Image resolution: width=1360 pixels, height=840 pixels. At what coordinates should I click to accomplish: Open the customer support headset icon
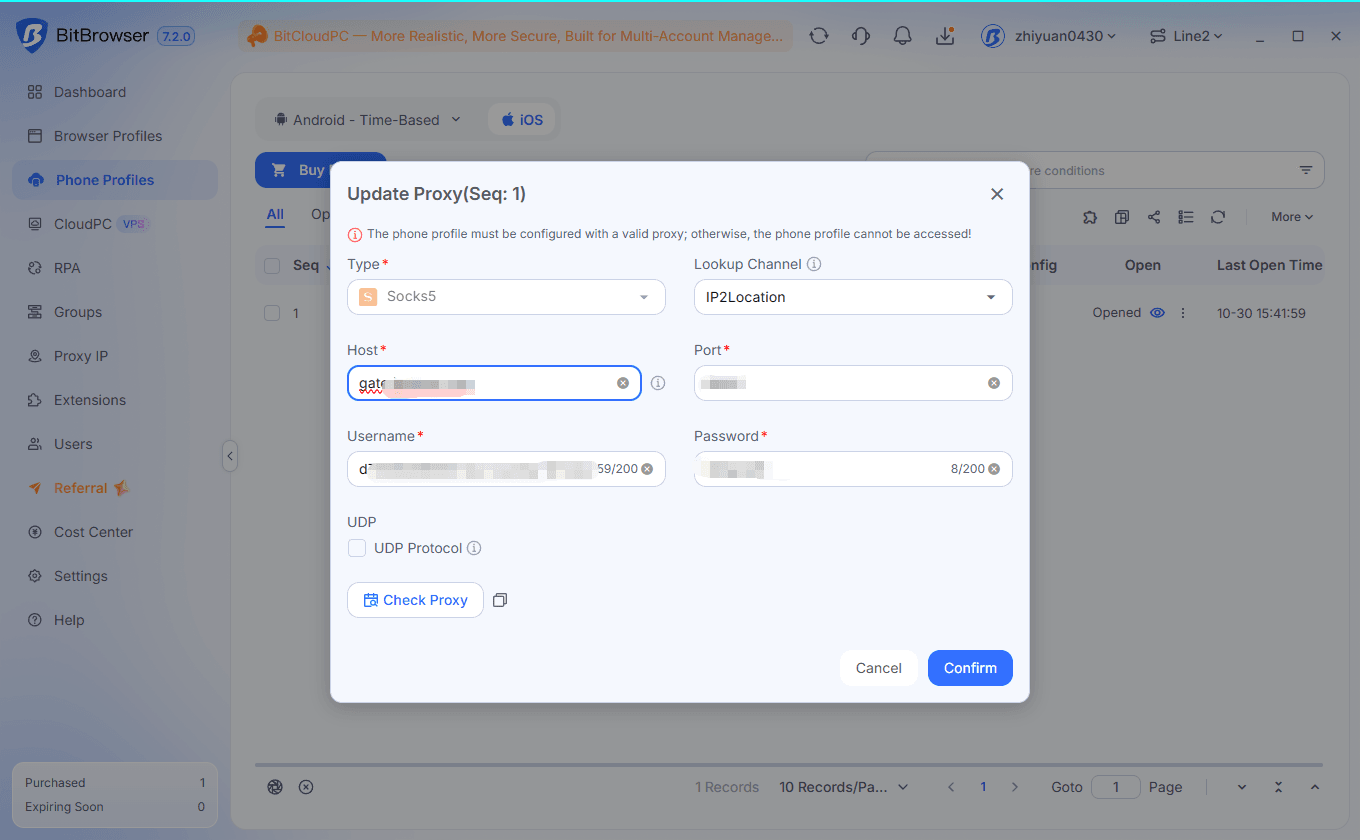[x=861, y=36]
